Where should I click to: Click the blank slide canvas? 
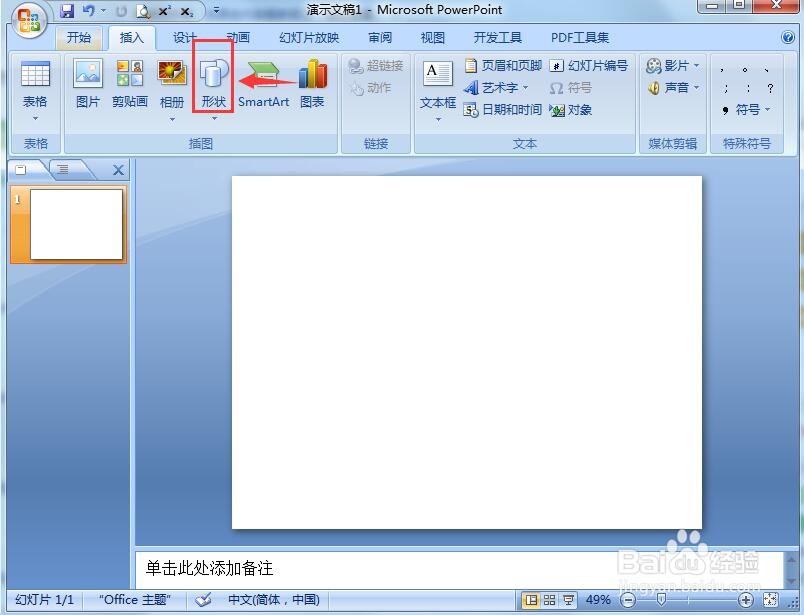pos(467,352)
